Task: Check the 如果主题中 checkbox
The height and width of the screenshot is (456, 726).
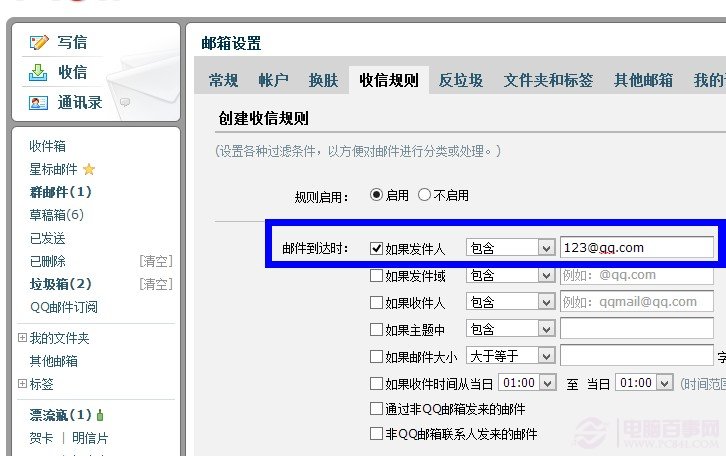Action: click(376, 329)
